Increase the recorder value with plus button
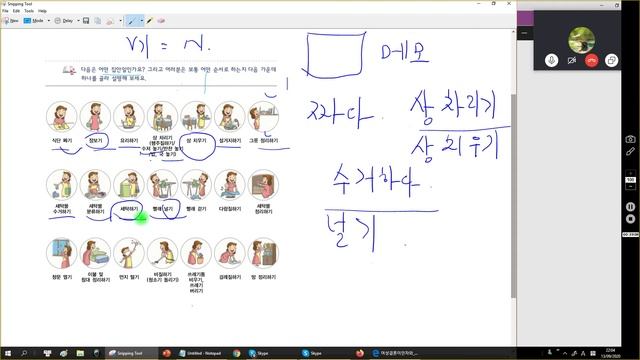 click(x=631, y=173)
